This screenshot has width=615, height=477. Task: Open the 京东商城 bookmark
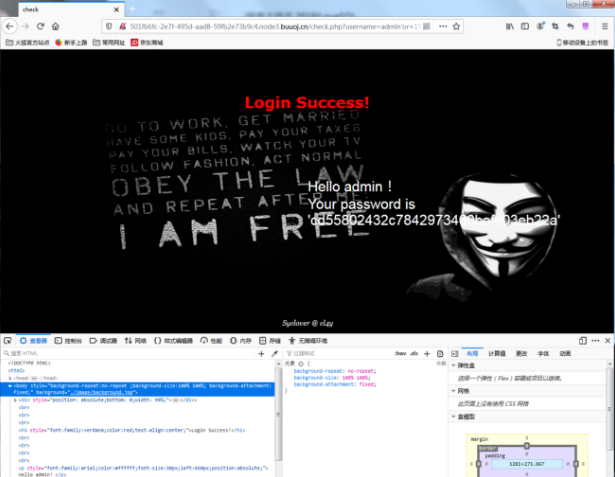pos(147,42)
